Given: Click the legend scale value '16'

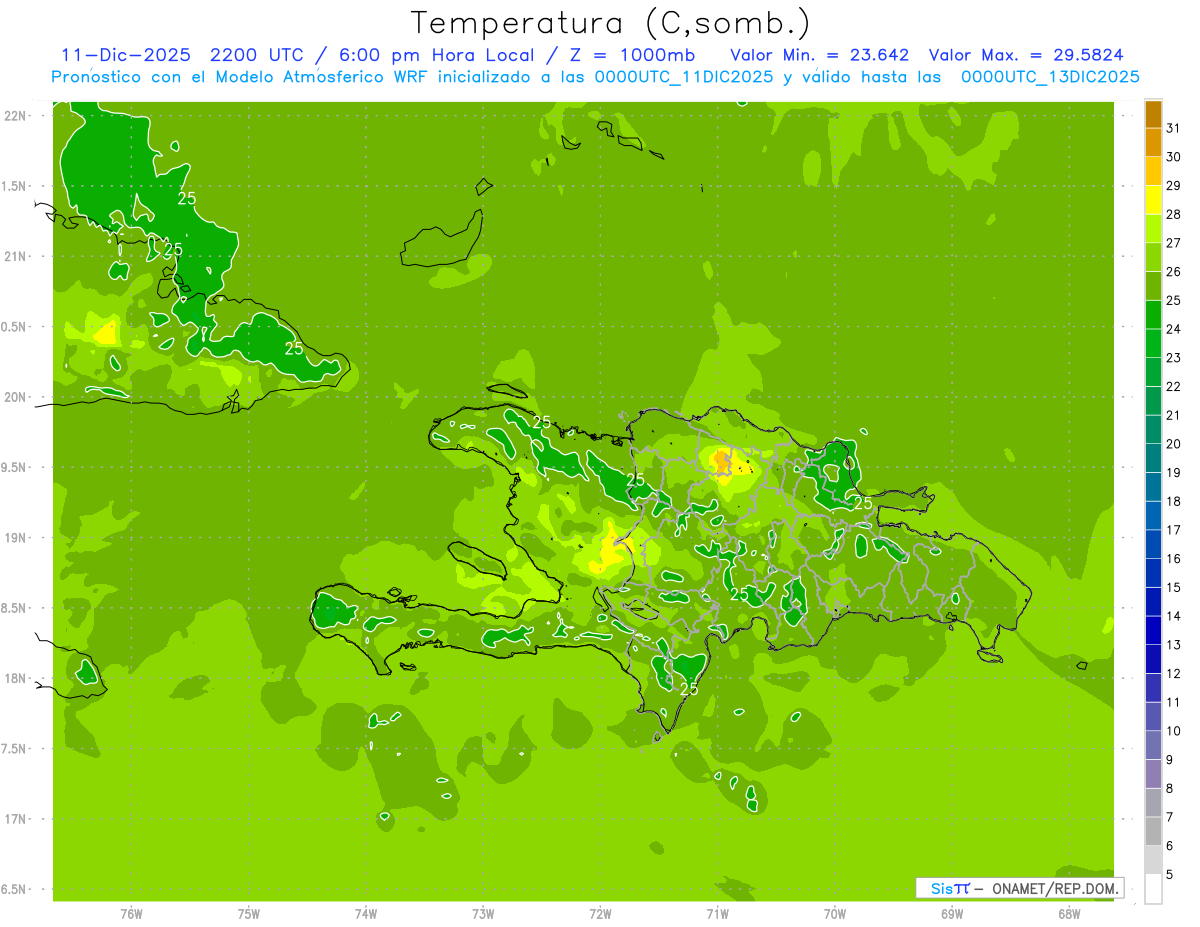Looking at the screenshot, I should [x=1174, y=559].
